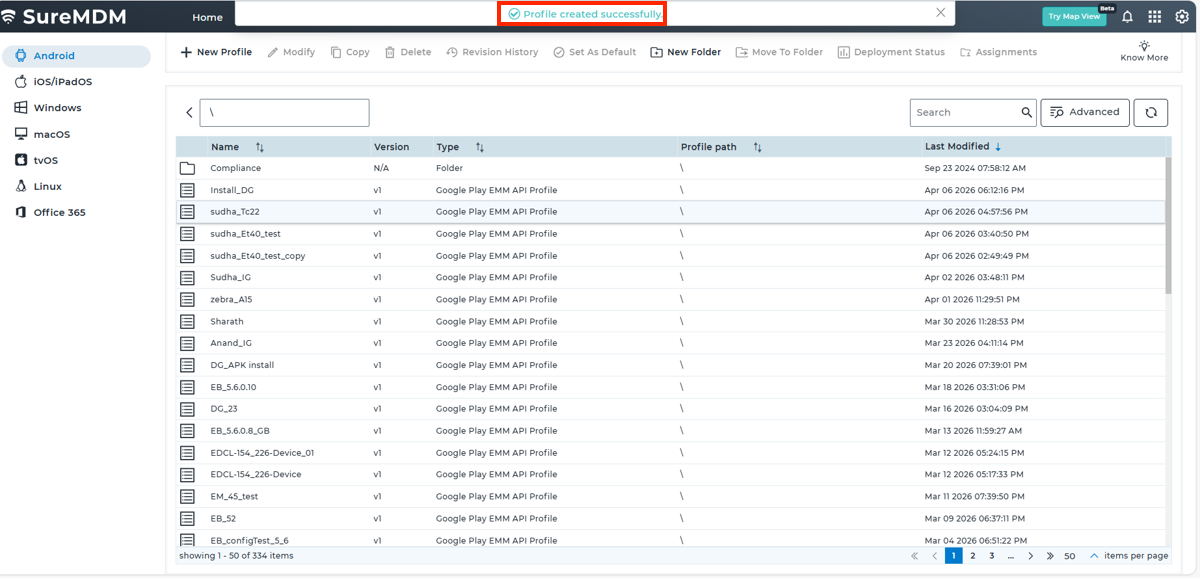Viewport: 1200px width, 578px height.
Task: Select the DG_APK install profile name
Action: pos(242,365)
